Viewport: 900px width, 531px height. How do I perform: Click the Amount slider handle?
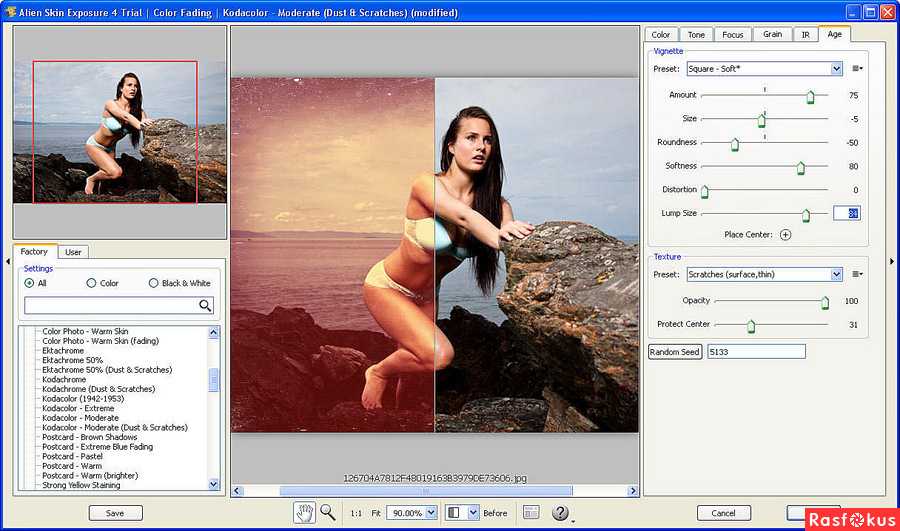(x=810, y=96)
